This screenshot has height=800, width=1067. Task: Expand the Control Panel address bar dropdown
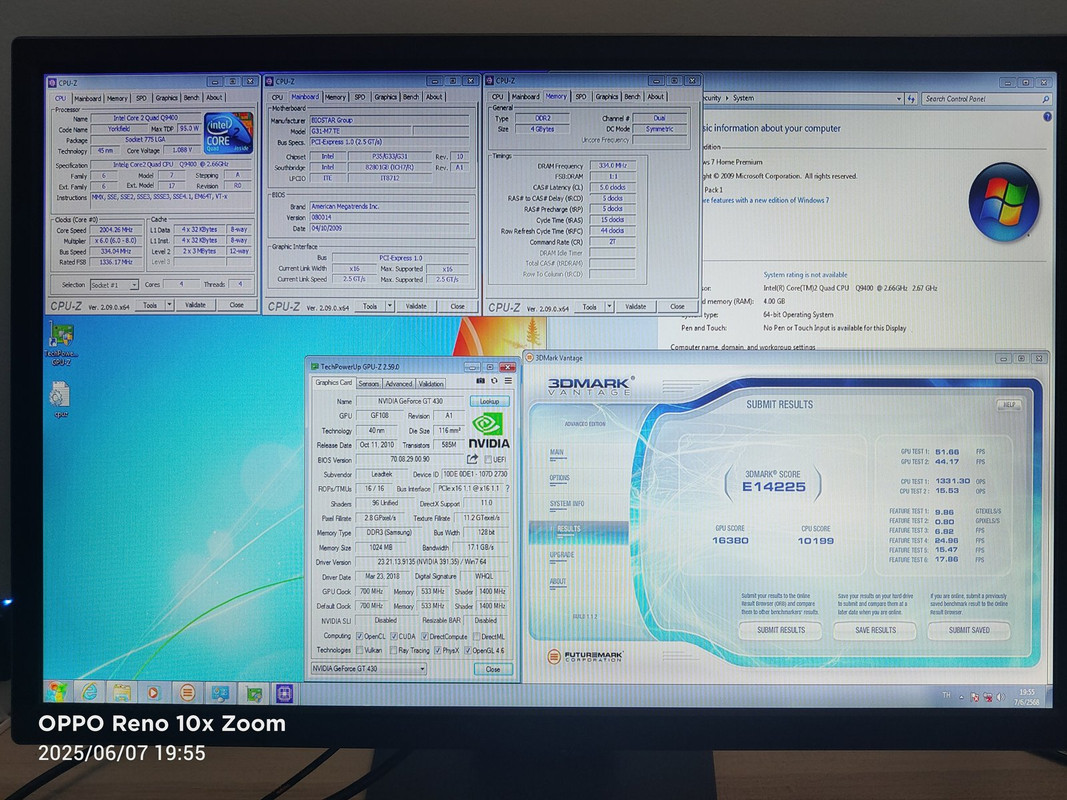[898, 99]
